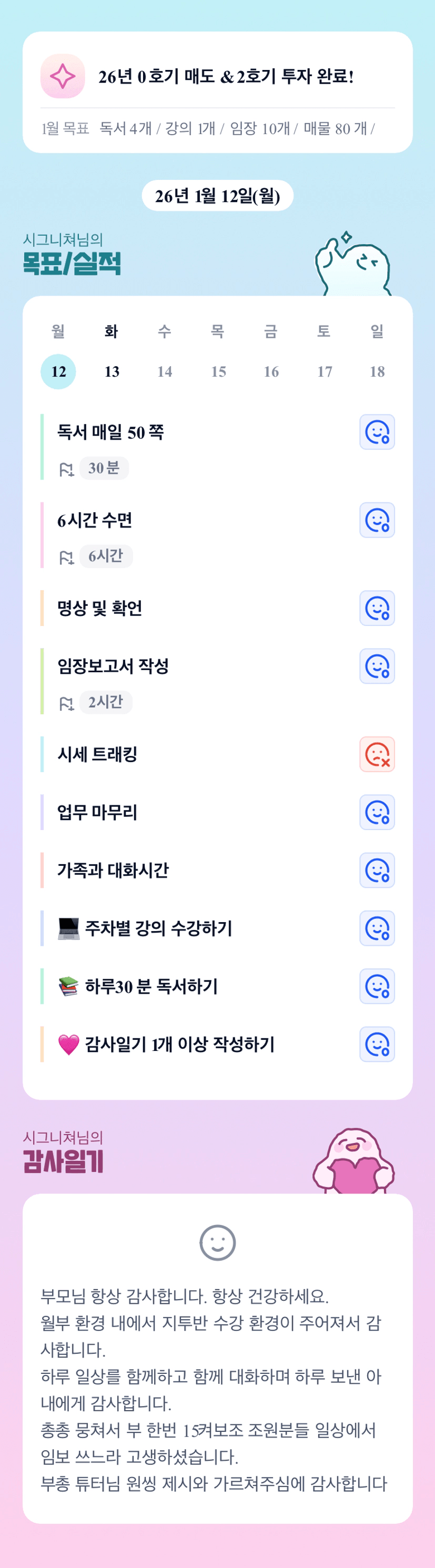Select day 13 (화) in week calendar
This screenshot has width=435, height=1568.
pyautogui.click(x=112, y=371)
